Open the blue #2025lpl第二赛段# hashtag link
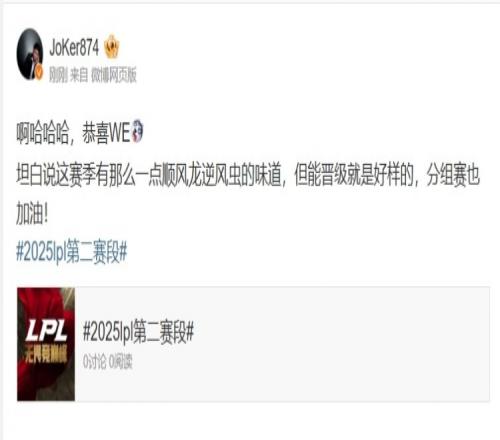The height and width of the screenshot is (440, 500). (72, 252)
